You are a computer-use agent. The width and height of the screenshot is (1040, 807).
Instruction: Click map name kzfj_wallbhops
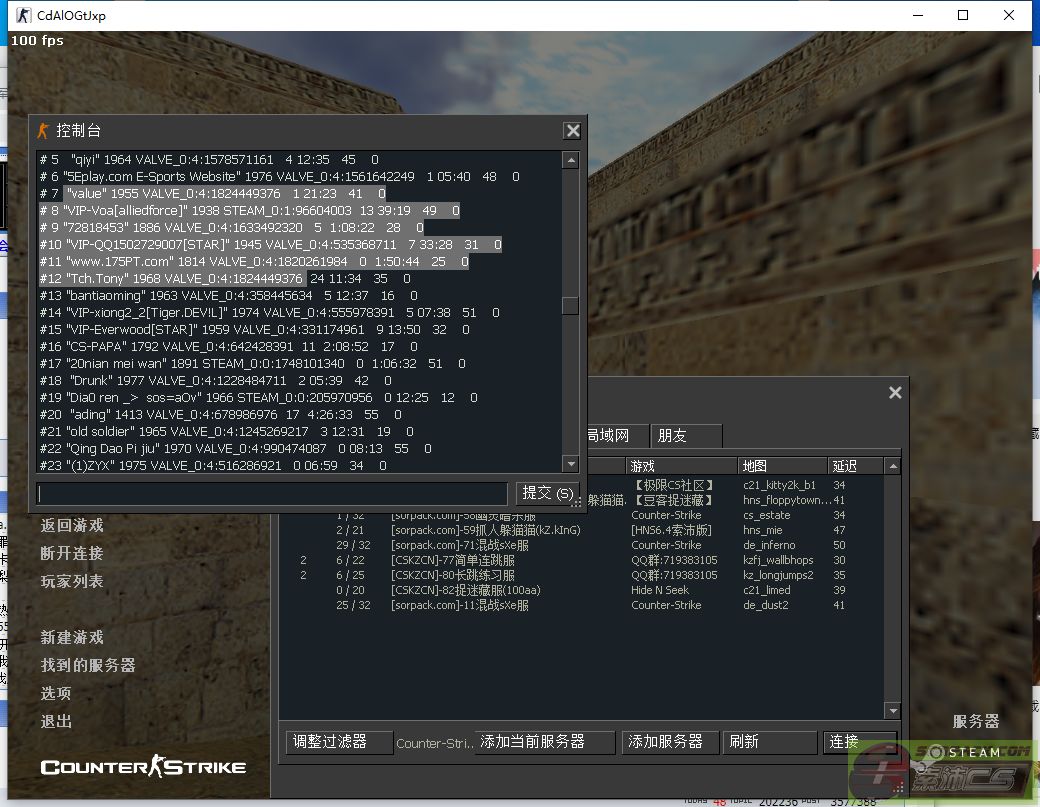778,560
